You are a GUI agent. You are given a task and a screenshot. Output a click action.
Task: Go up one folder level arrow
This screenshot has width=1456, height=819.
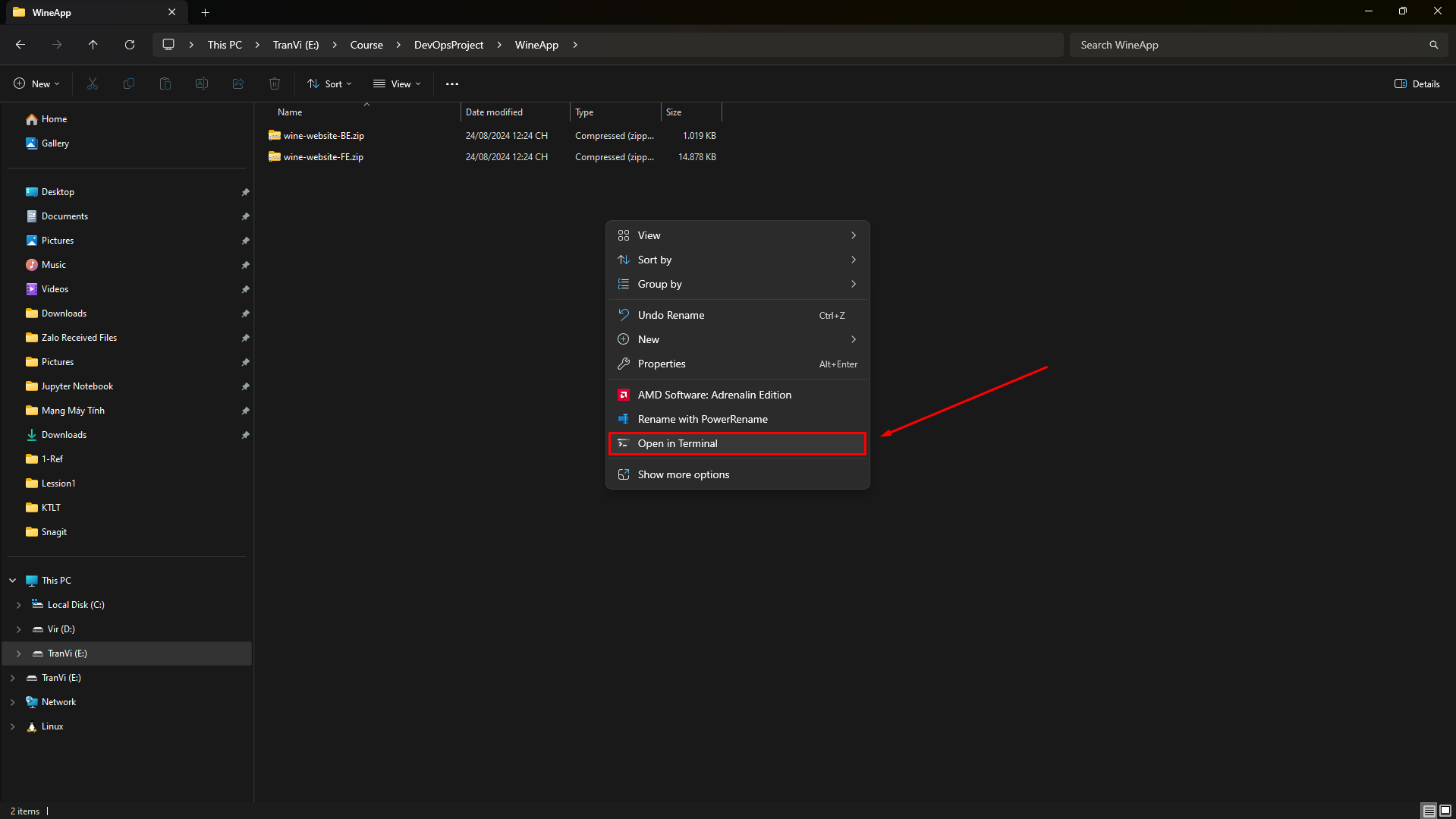pos(93,45)
